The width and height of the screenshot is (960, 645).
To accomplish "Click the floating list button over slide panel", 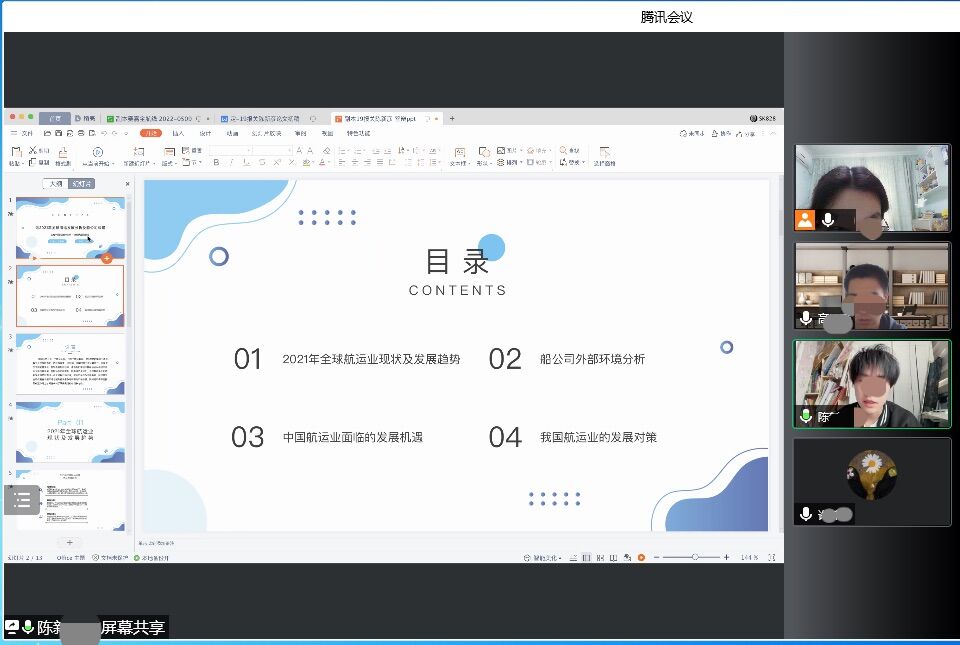I will coord(22,499).
